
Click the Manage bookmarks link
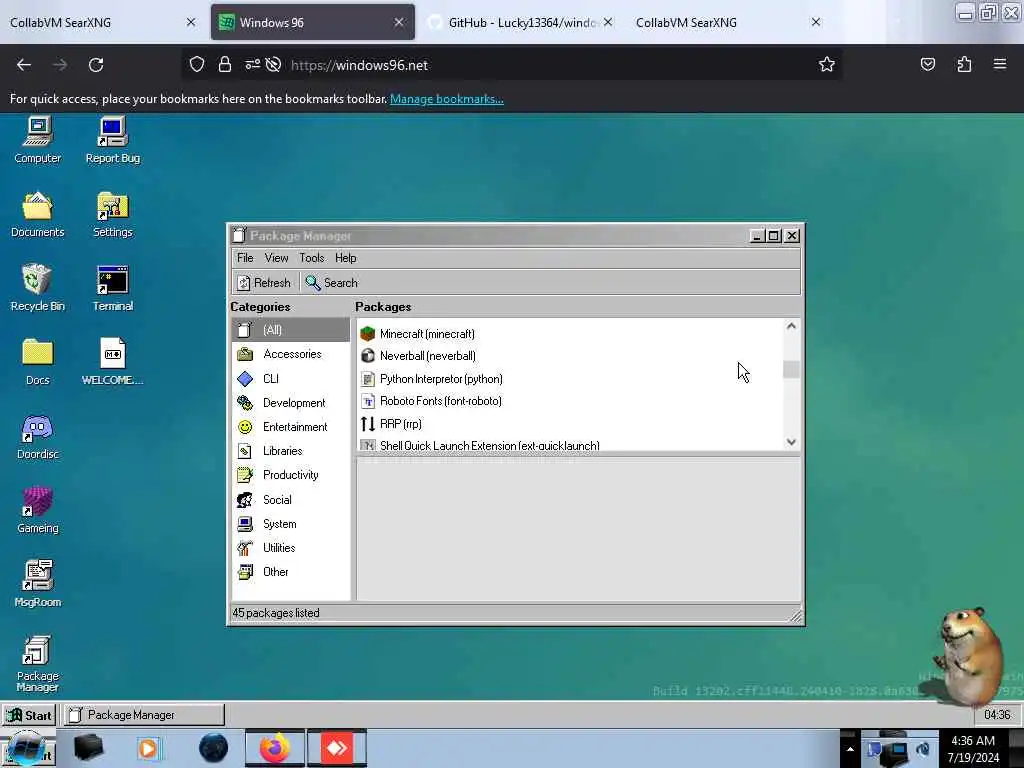(x=447, y=99)
